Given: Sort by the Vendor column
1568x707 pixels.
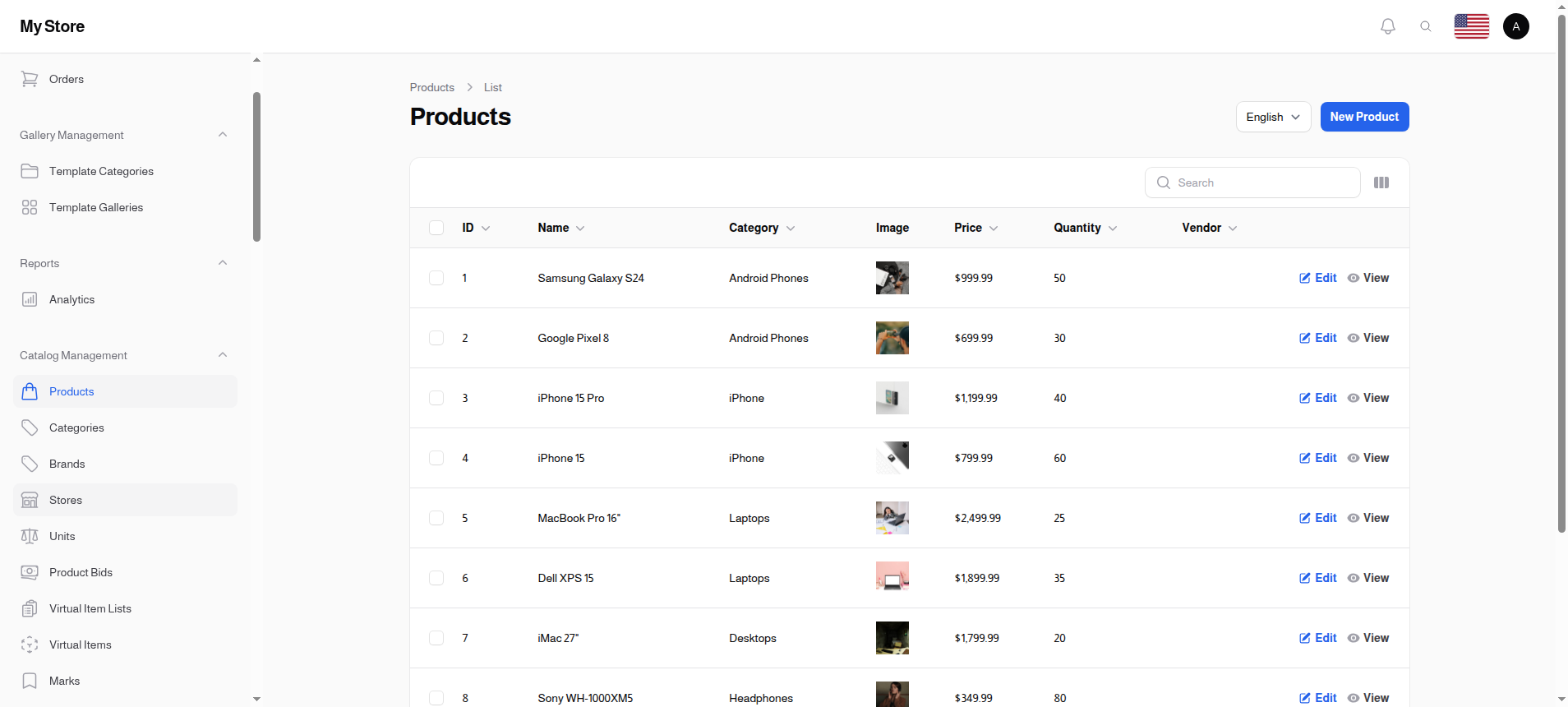Looking at the screenshot, I should point(1210,228).
